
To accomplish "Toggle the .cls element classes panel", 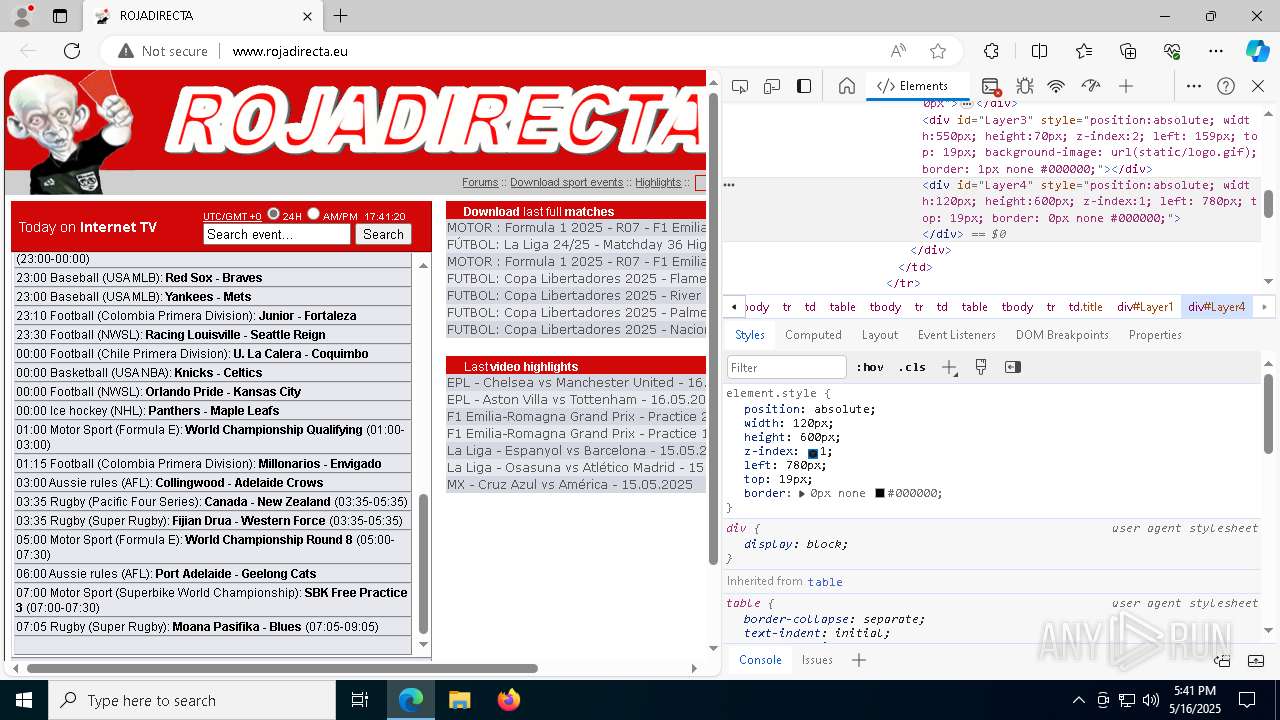I will click(x=912, y=367).
